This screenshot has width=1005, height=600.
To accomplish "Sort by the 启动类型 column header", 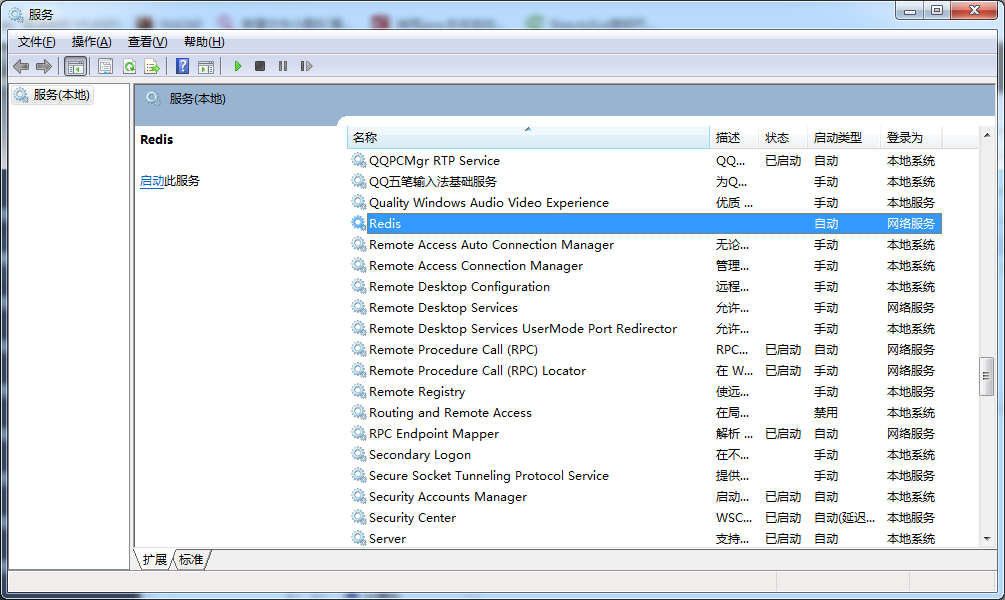I will coord(843,138).
